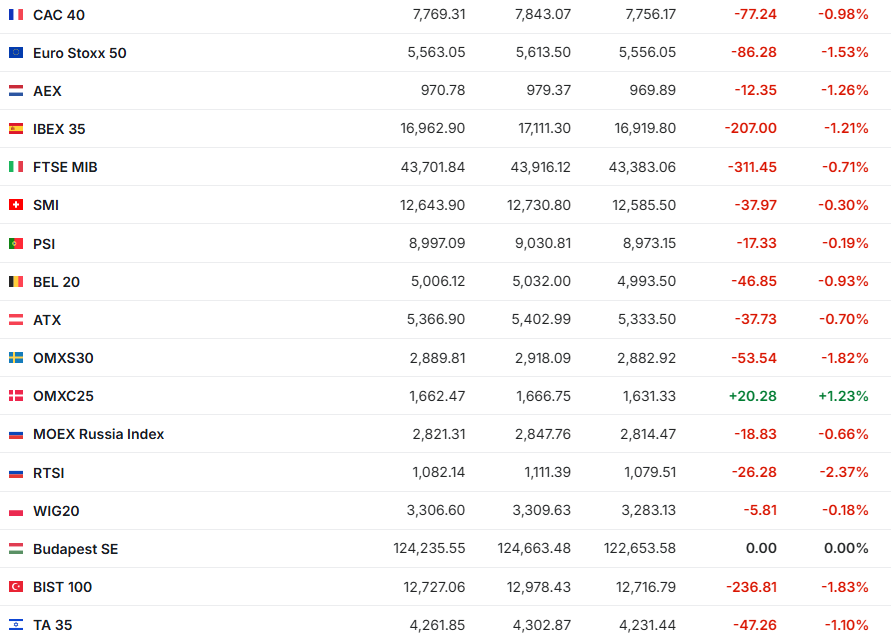Click the Italy flag icon beside FTSE MIB

pyautogui.click(x=16, y=167)
